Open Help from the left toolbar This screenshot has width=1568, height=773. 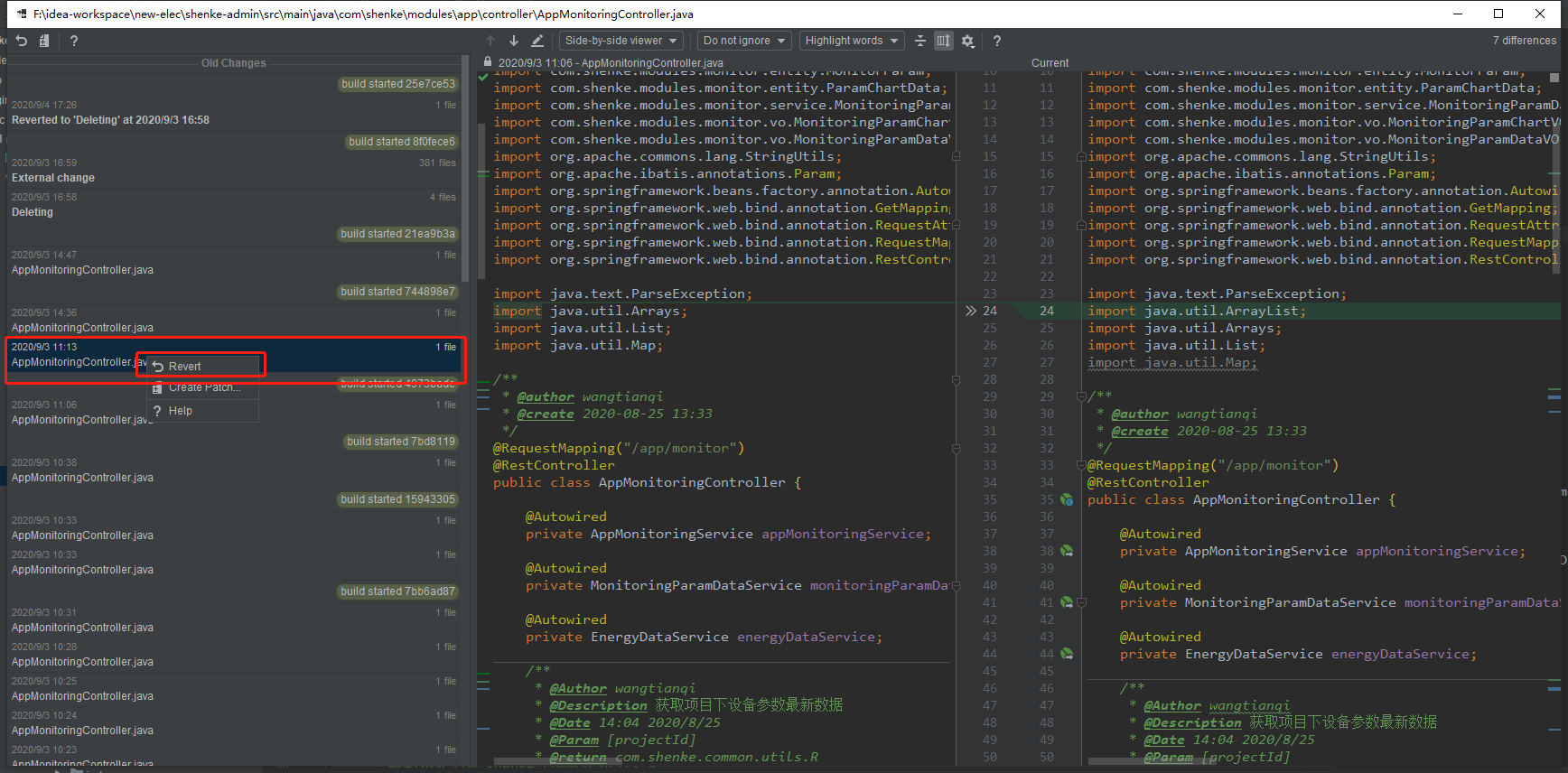click(74, 41)
